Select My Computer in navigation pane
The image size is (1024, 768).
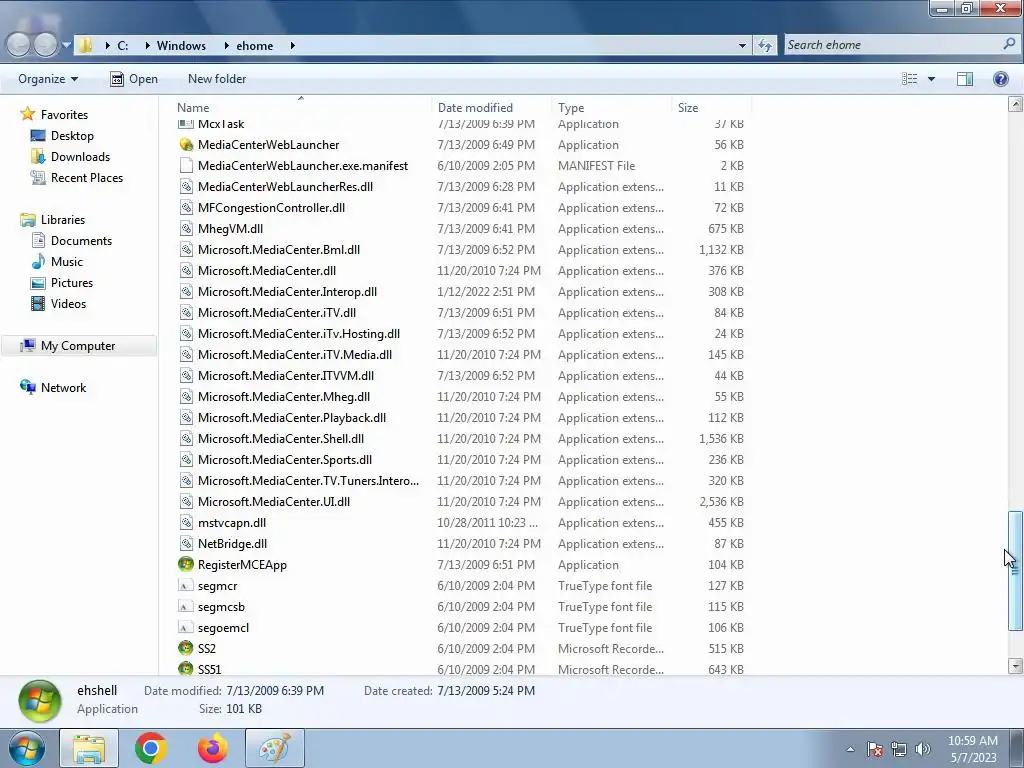click(78, 346)
